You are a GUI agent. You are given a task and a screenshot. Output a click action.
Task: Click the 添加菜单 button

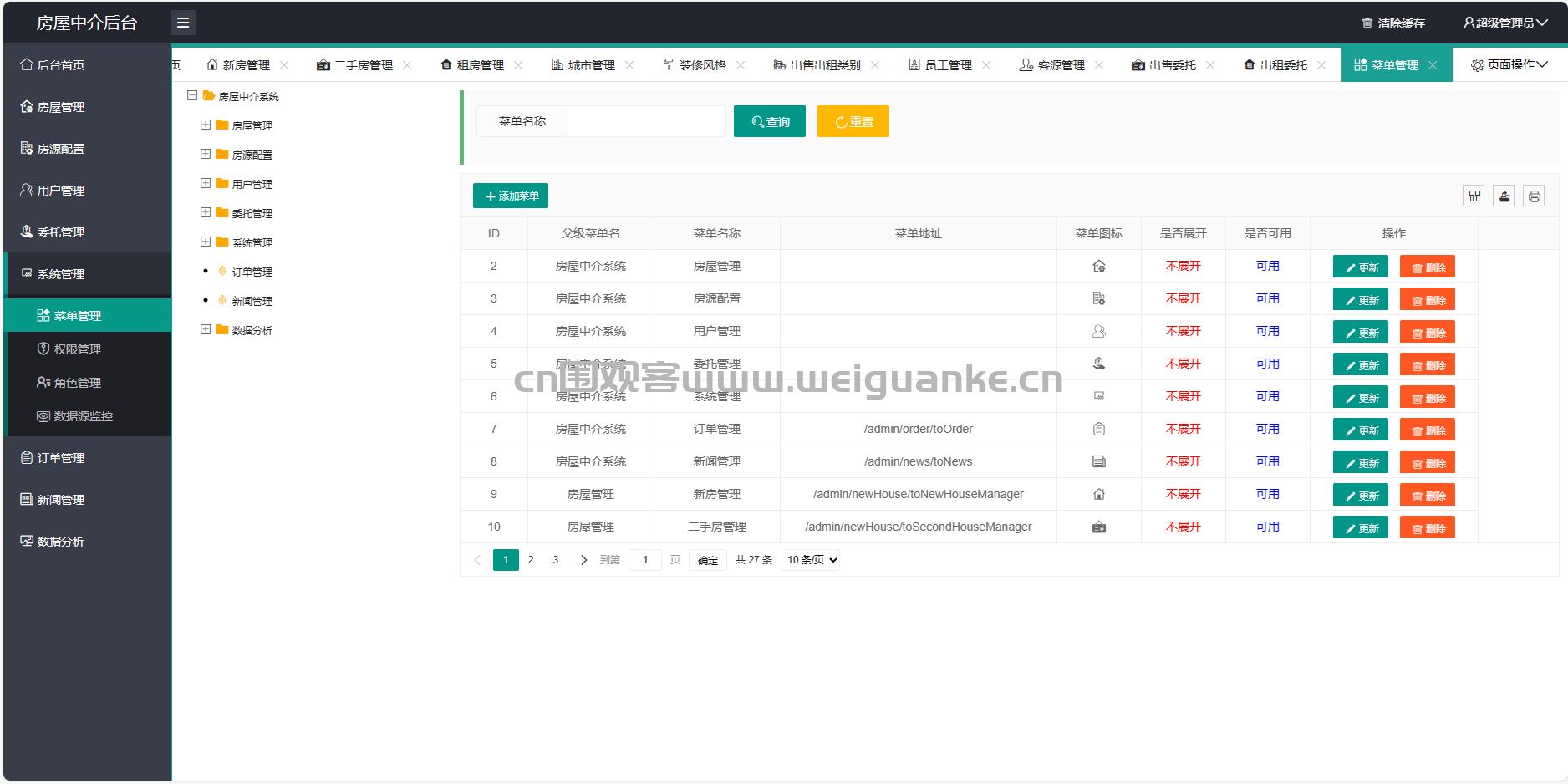[x=511, y=196]
